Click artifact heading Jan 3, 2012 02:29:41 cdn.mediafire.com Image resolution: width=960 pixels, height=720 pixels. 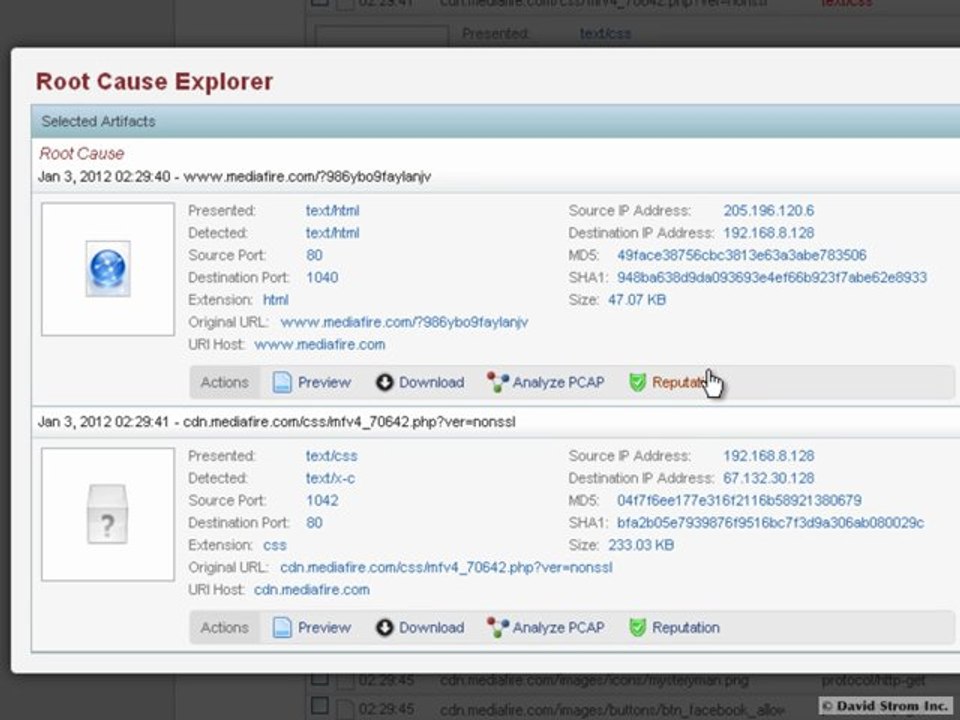pos(277,422)
